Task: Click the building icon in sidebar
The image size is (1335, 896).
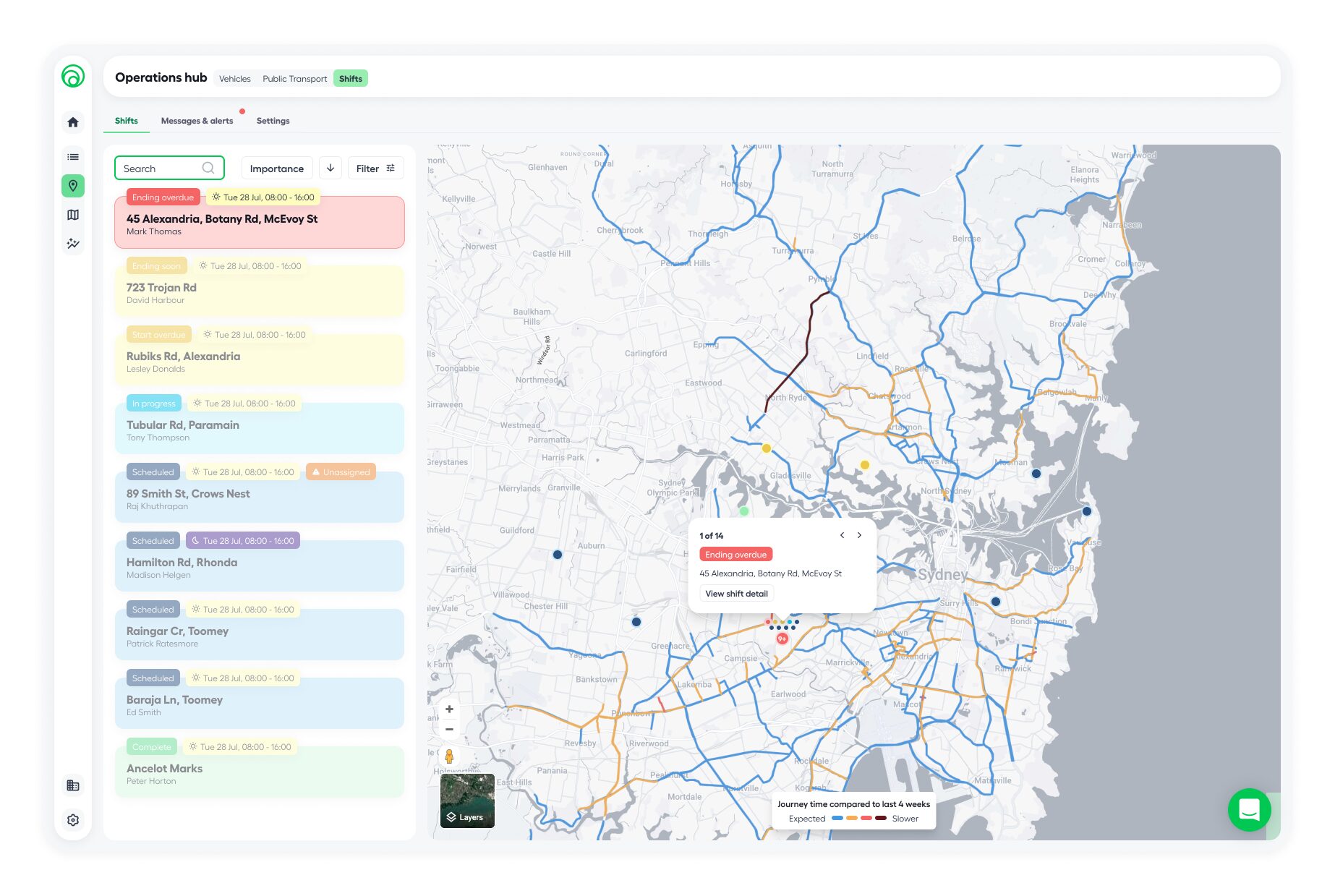Action: [x=73, y=785]
